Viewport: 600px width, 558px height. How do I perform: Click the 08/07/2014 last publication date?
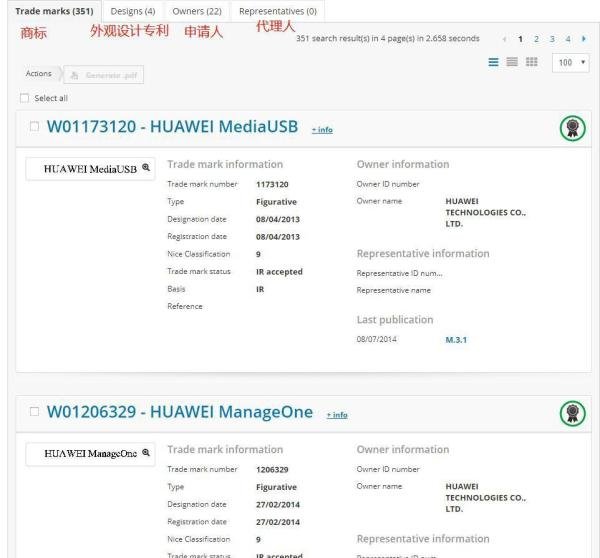click(x=377, y=339)
